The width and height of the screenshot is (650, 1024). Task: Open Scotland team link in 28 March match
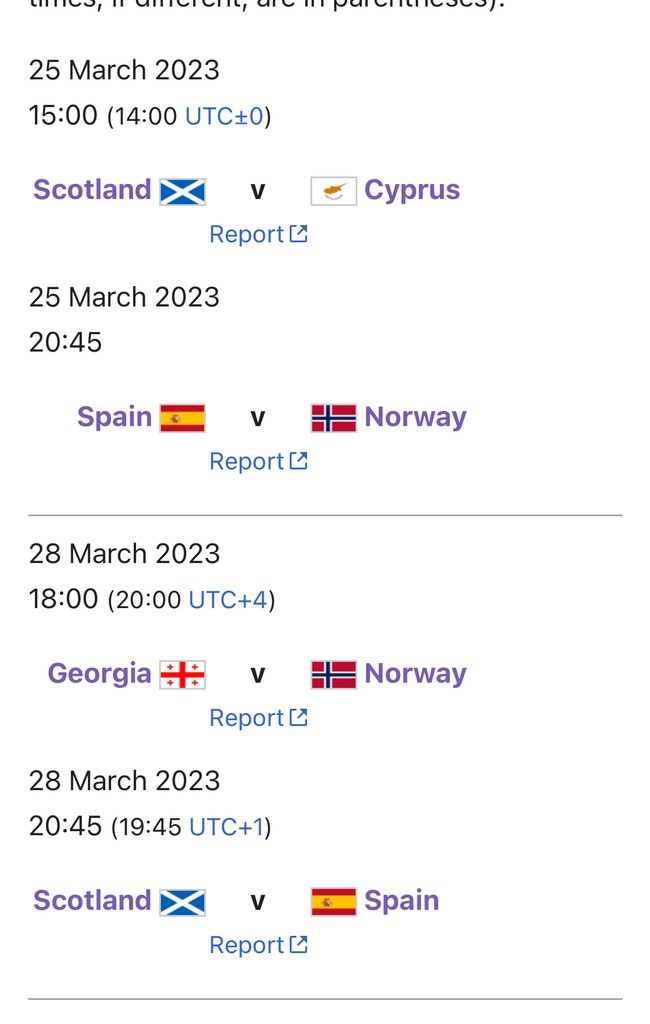pyautogui.click(x=92, y=901)
